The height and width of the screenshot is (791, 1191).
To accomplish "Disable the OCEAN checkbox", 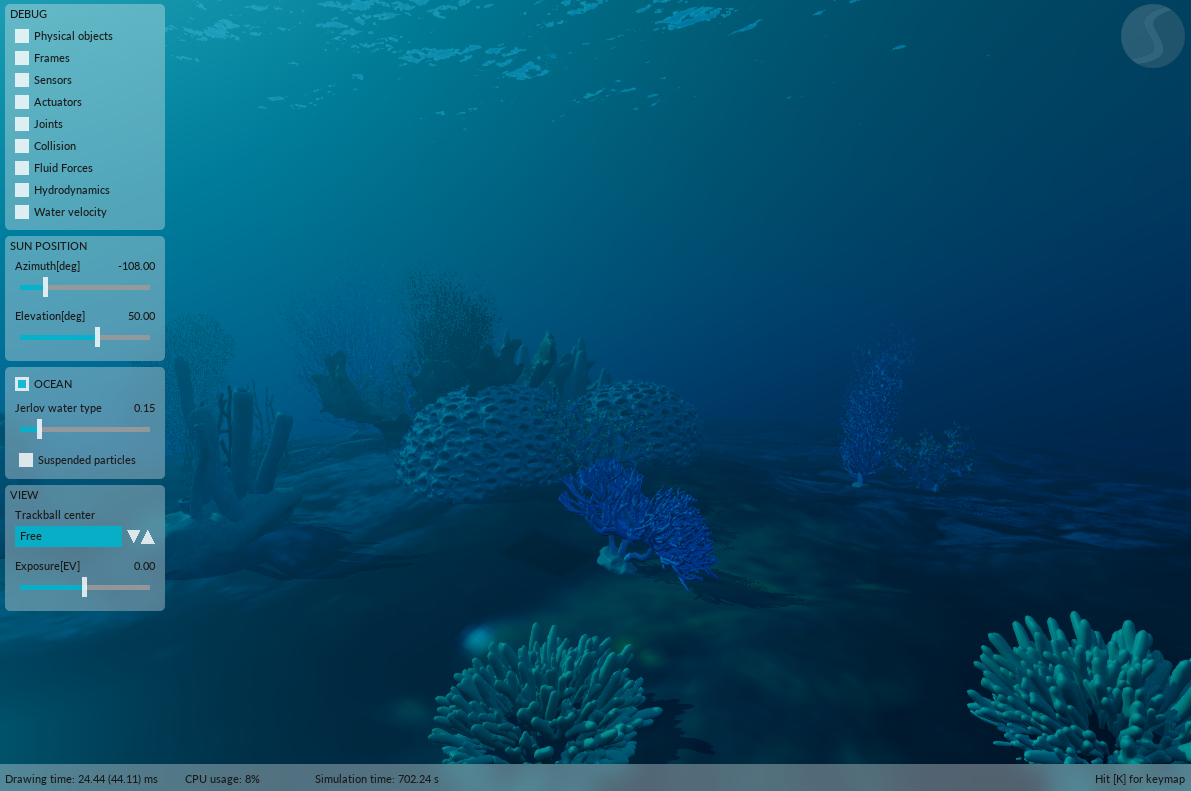I will pos(22,384).
